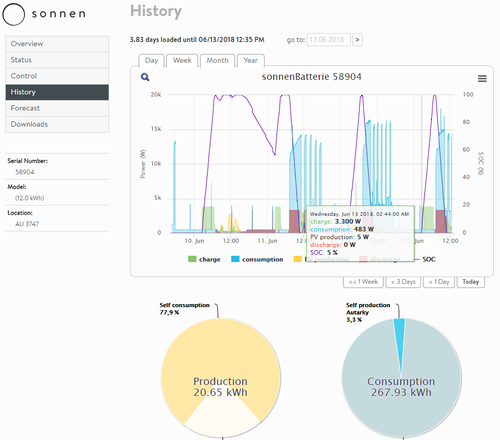Click the tooltip consumption: 483 W line

(x=342, y=229)
